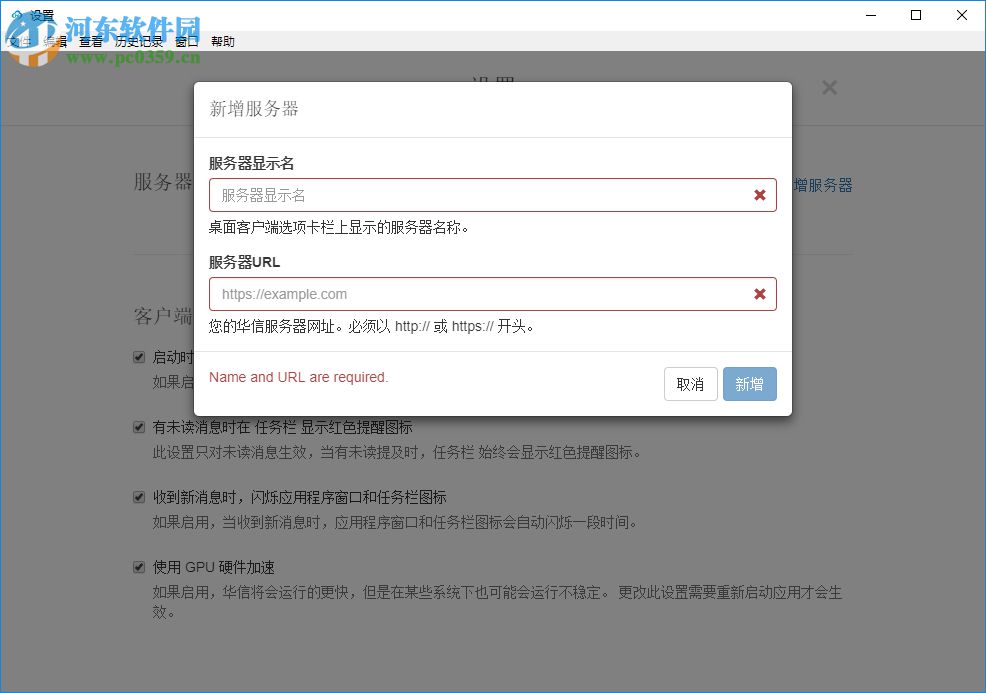Click inside the 服务器显示名 input field
Image resolution: width=986 pixels, height=693 pixels.
click(450, 195)
